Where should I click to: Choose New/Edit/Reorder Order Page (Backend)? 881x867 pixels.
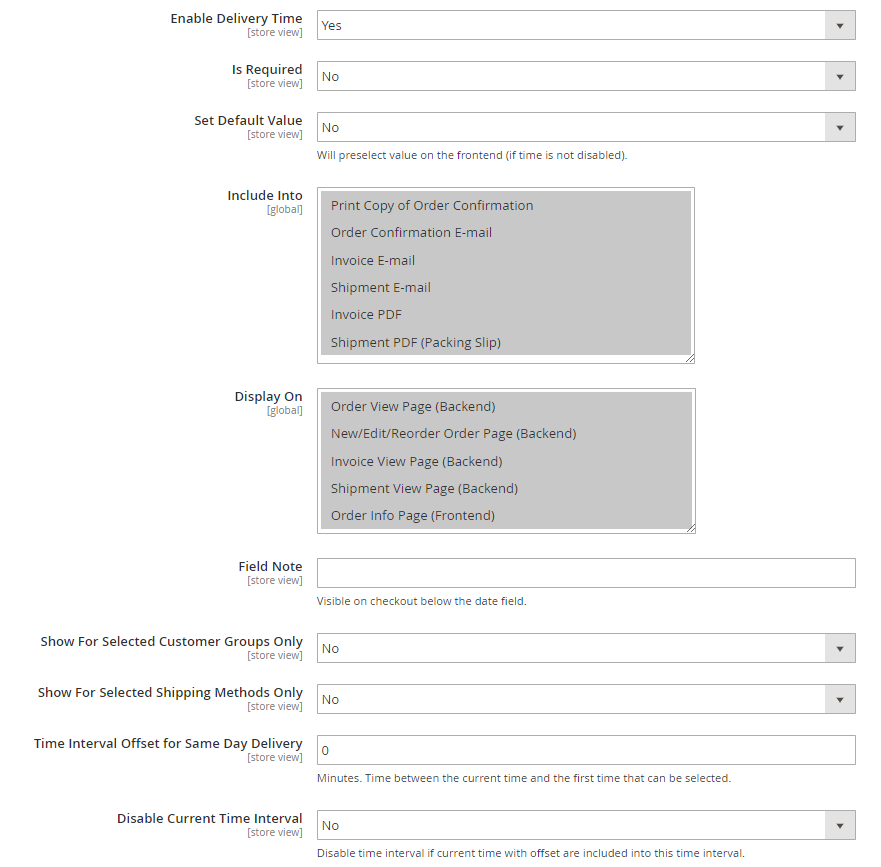point(506,434)
